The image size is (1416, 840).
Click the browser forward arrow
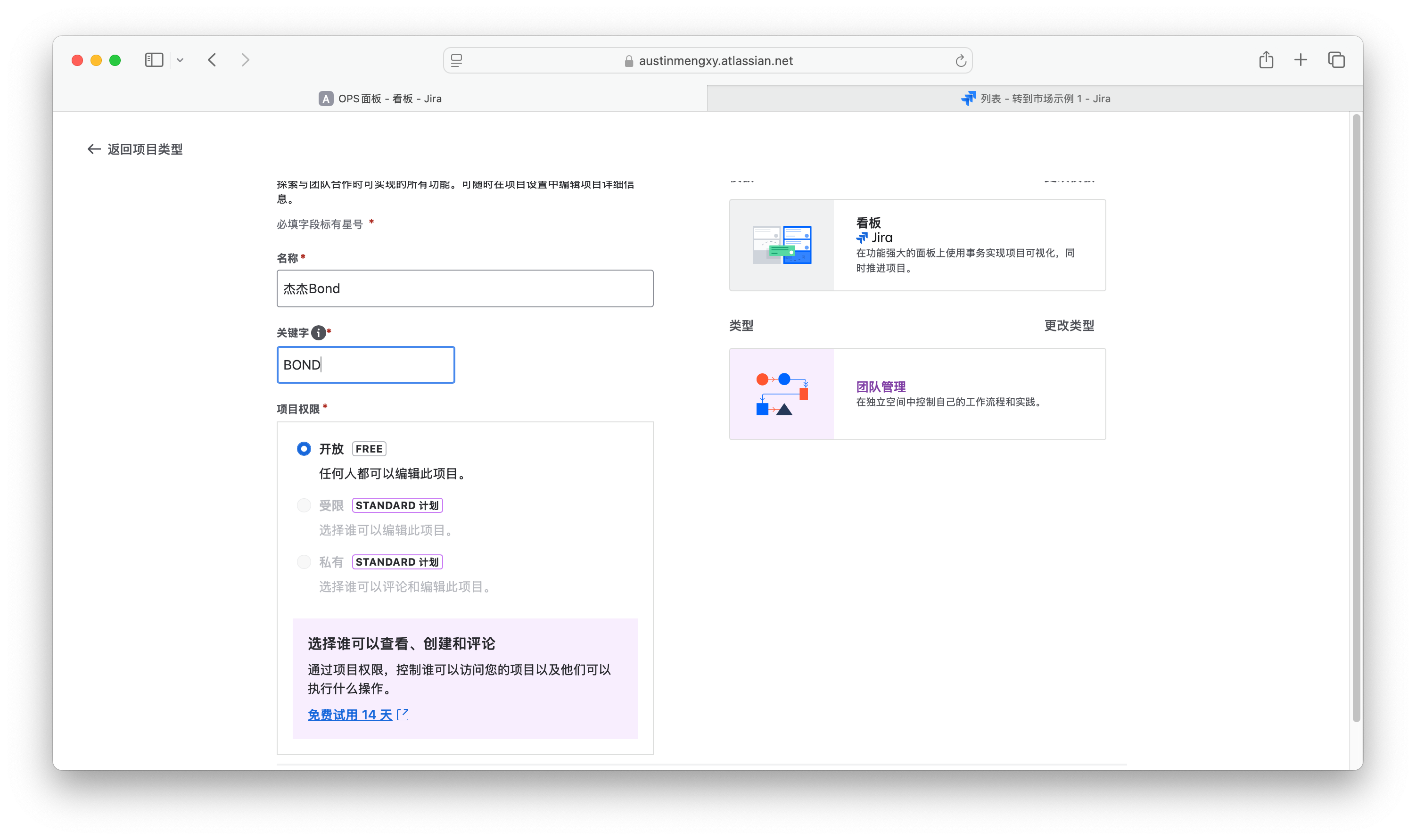point(245,60)
